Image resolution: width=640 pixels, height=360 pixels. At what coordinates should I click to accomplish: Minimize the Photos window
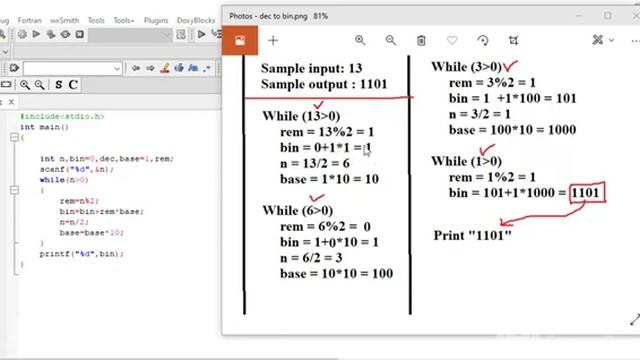click(x=579, y=16)
